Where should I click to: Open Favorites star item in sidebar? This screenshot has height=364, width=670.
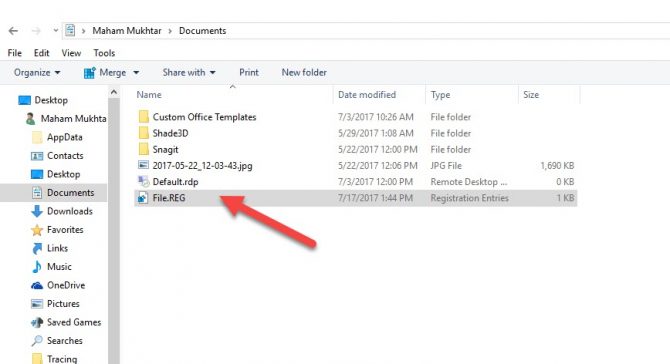pyautogui.click(x=57, y=230)
